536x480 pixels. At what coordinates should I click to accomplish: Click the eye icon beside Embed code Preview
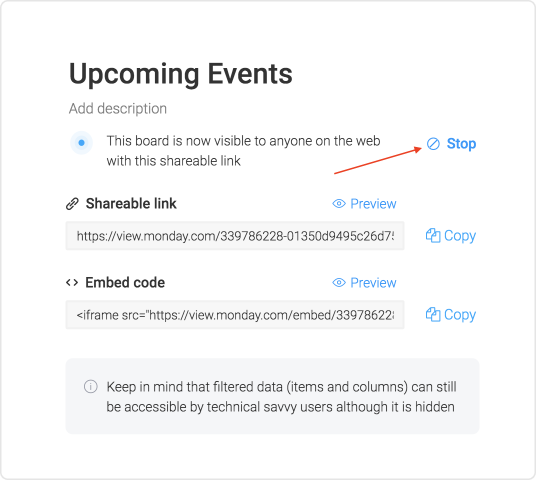pyautogui.click(x=339, y=283)
